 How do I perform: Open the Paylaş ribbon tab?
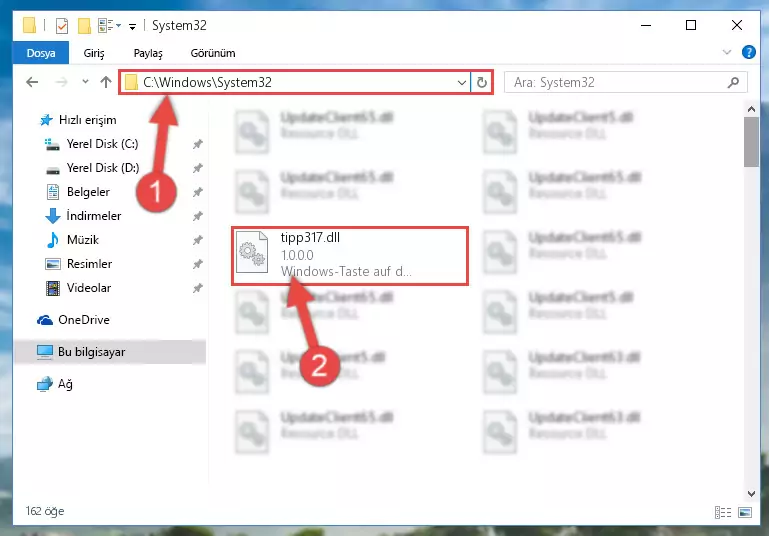pyautogui.click(x=148, y=53)
